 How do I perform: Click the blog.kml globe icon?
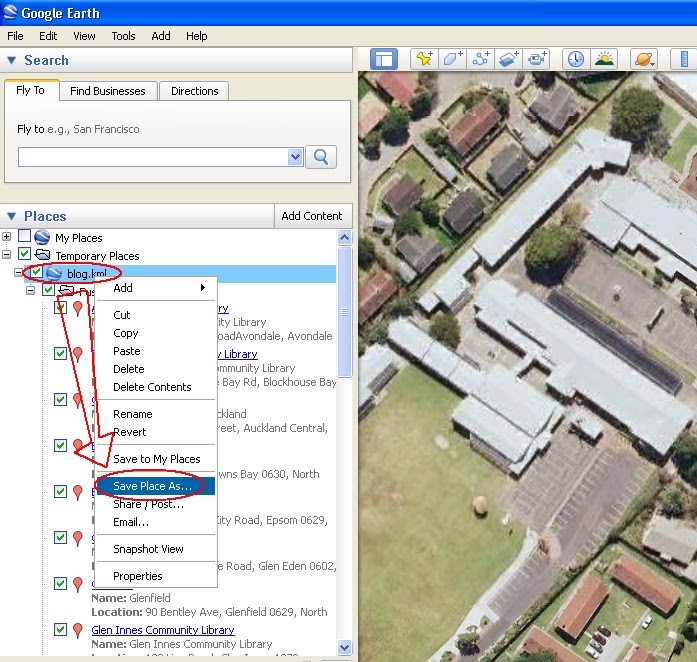tap(54, 273)
